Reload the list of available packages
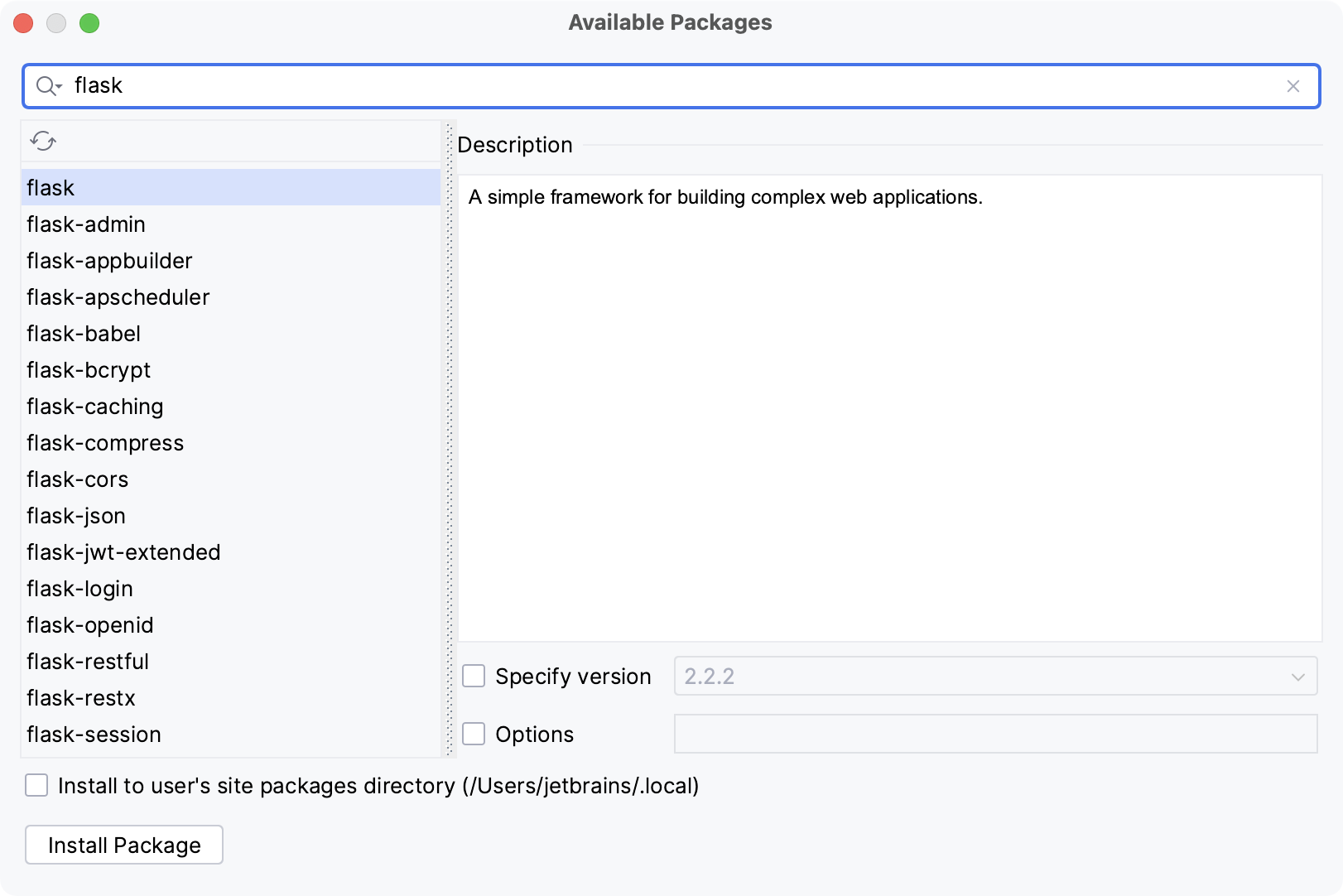Viewport: 1343px width, 896px height. [42, 141]
